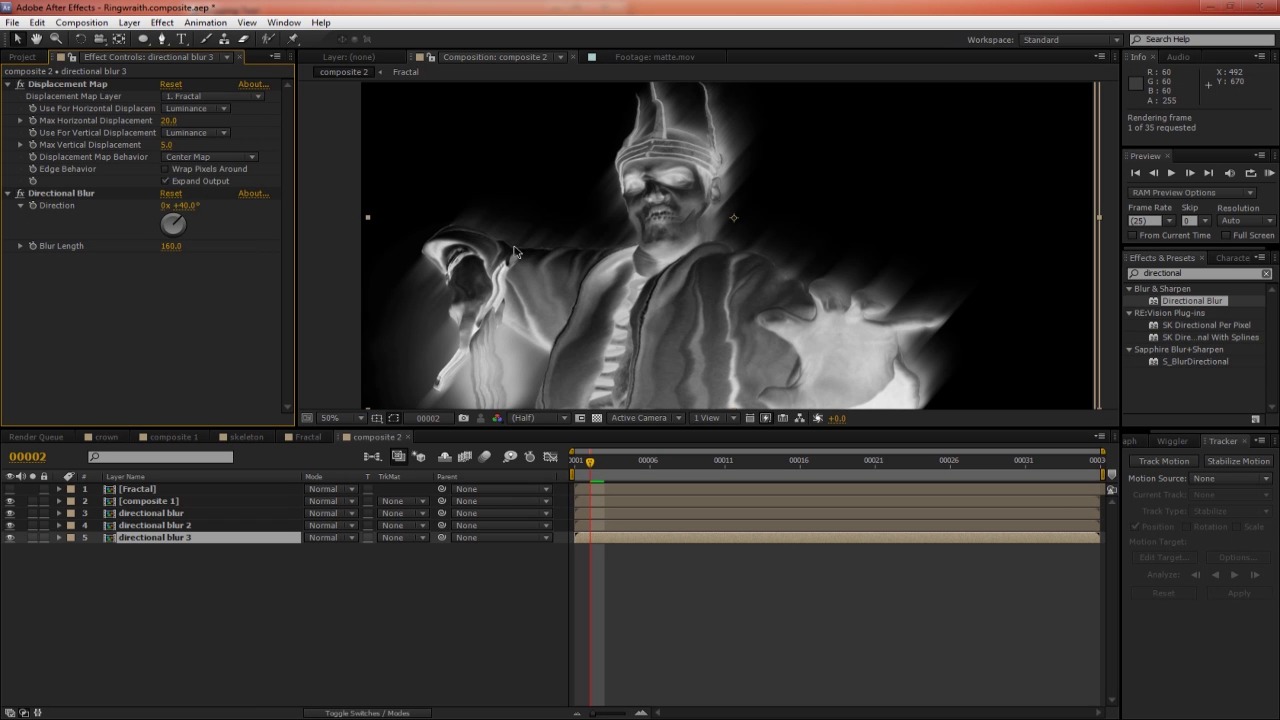
Task: Select the Zoom magnifier tool
Action: coord(55,39)
